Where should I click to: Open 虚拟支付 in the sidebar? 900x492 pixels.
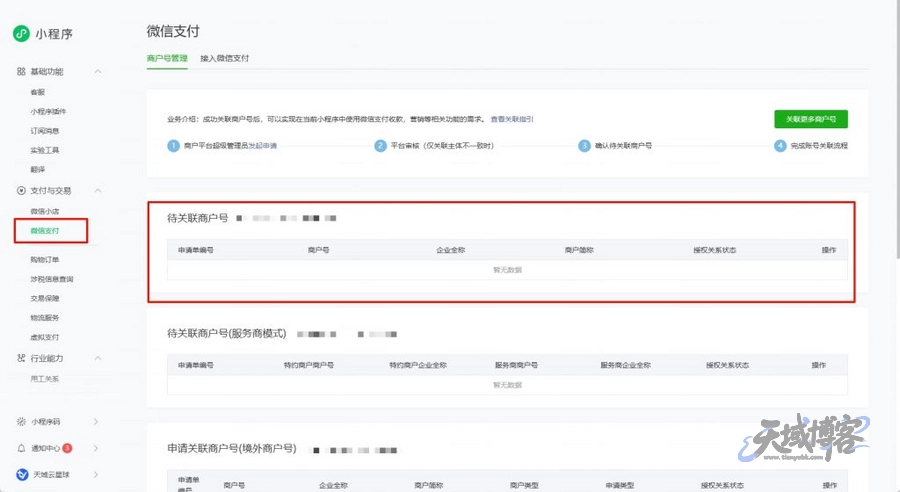[45, 337]
